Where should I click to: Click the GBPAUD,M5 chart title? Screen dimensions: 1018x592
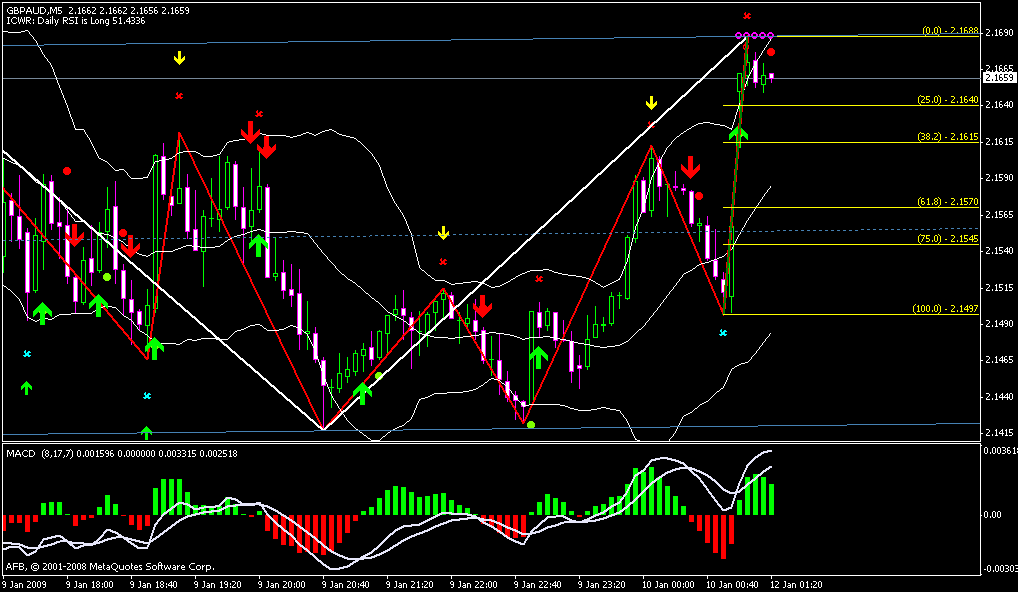click(35, 8)
